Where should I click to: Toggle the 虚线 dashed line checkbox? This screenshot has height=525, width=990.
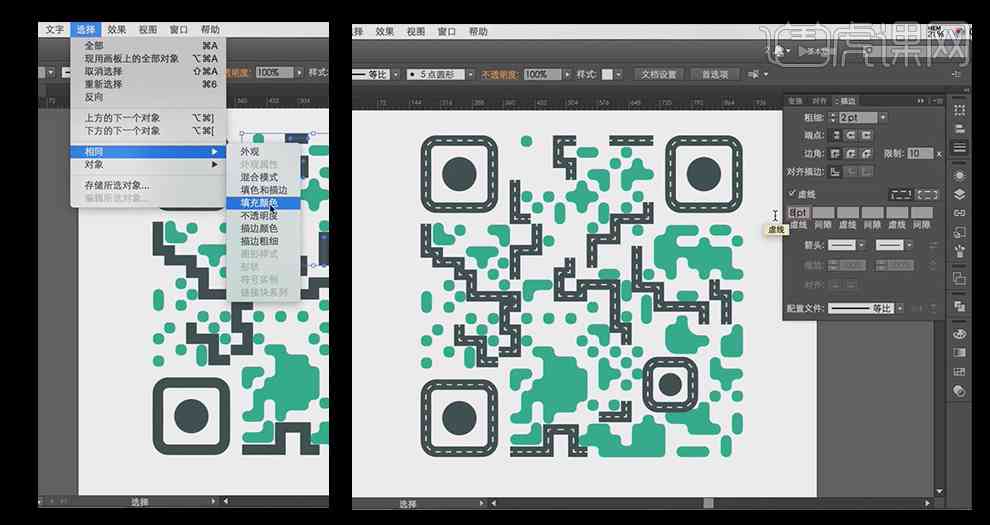click(793, 193)
